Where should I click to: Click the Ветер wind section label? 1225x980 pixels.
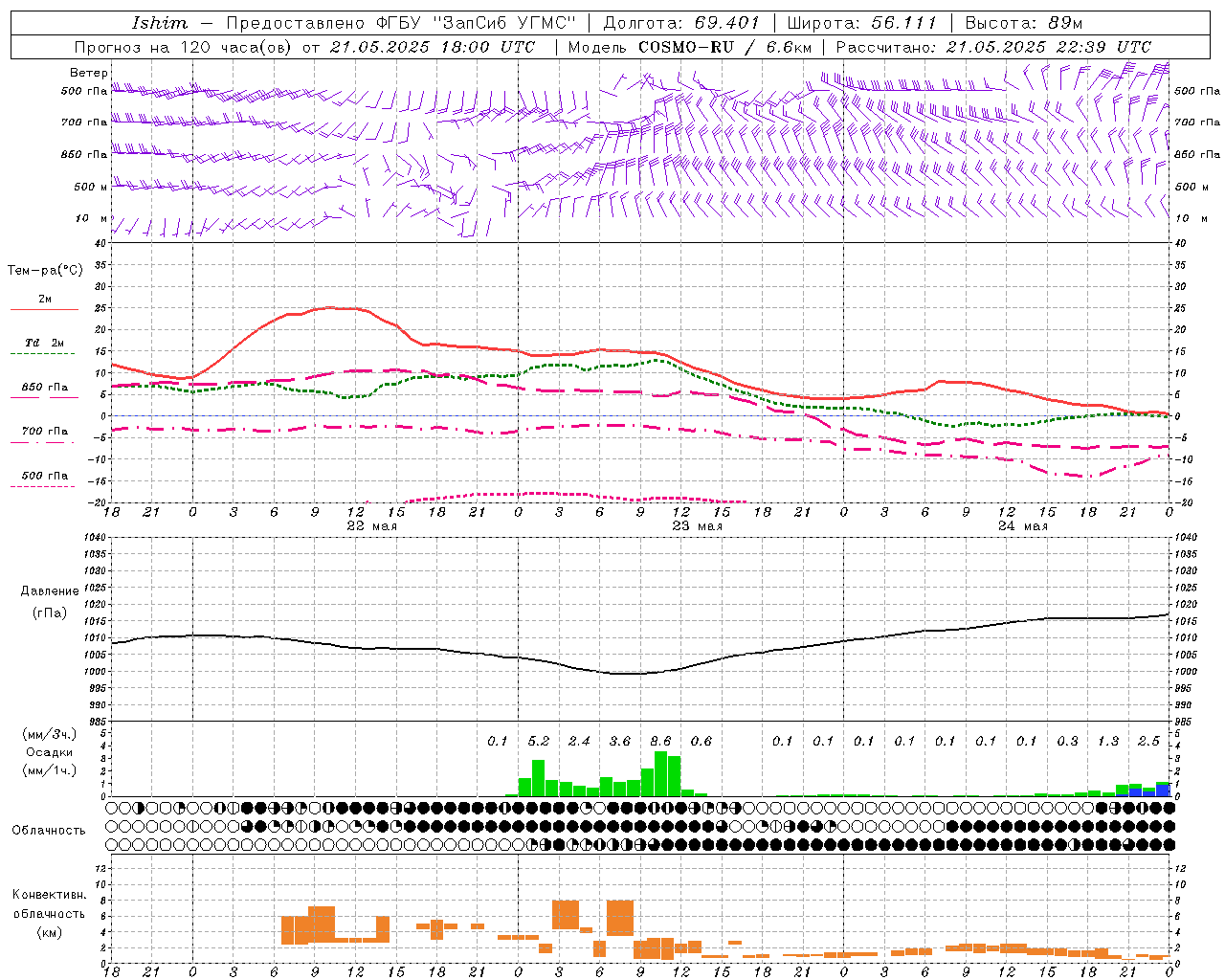pyautogui.click(x=88, y=73)
